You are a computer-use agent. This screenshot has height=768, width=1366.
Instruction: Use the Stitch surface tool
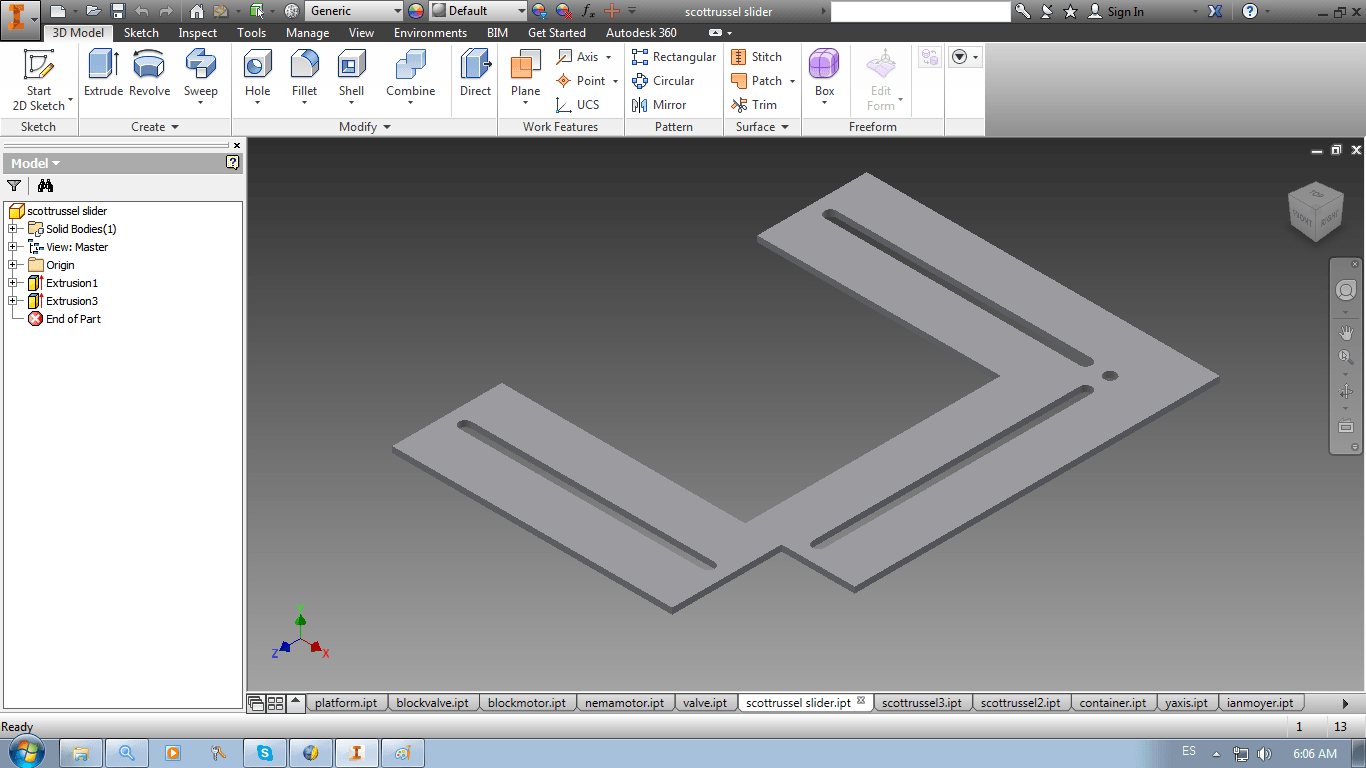tap(757, 57)
